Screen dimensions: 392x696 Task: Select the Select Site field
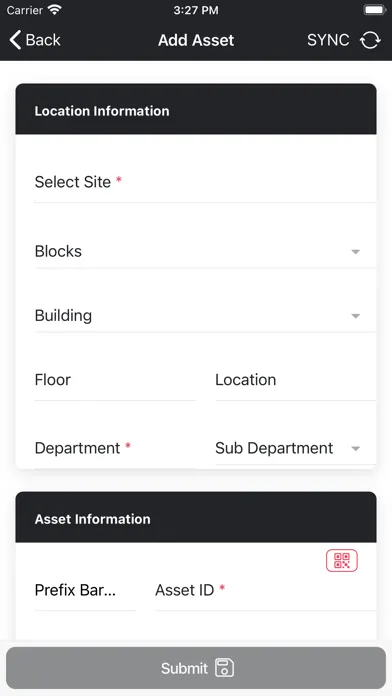pyautogui.click(x=205, y=183)
